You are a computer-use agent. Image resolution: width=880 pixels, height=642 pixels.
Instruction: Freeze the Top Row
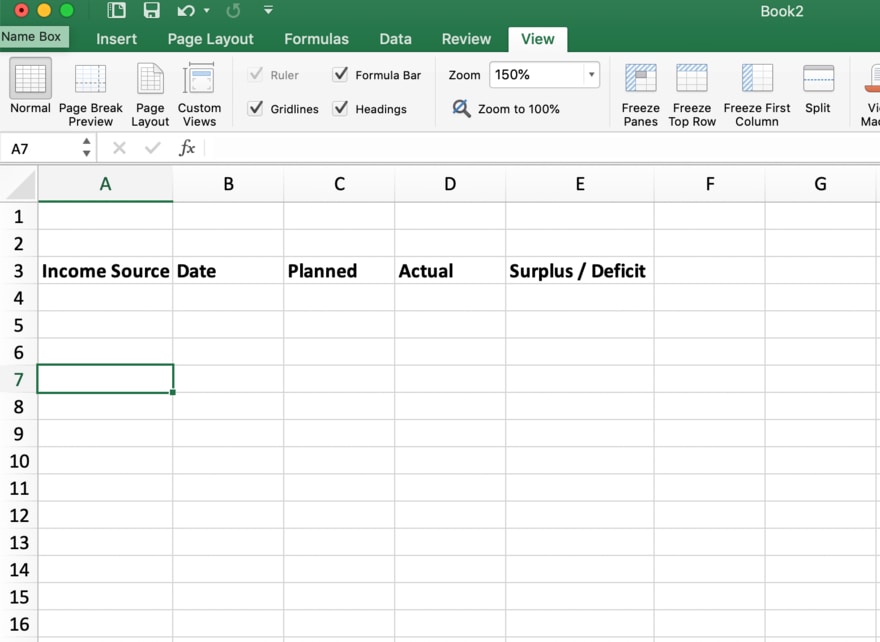click(x=692, y=94)
